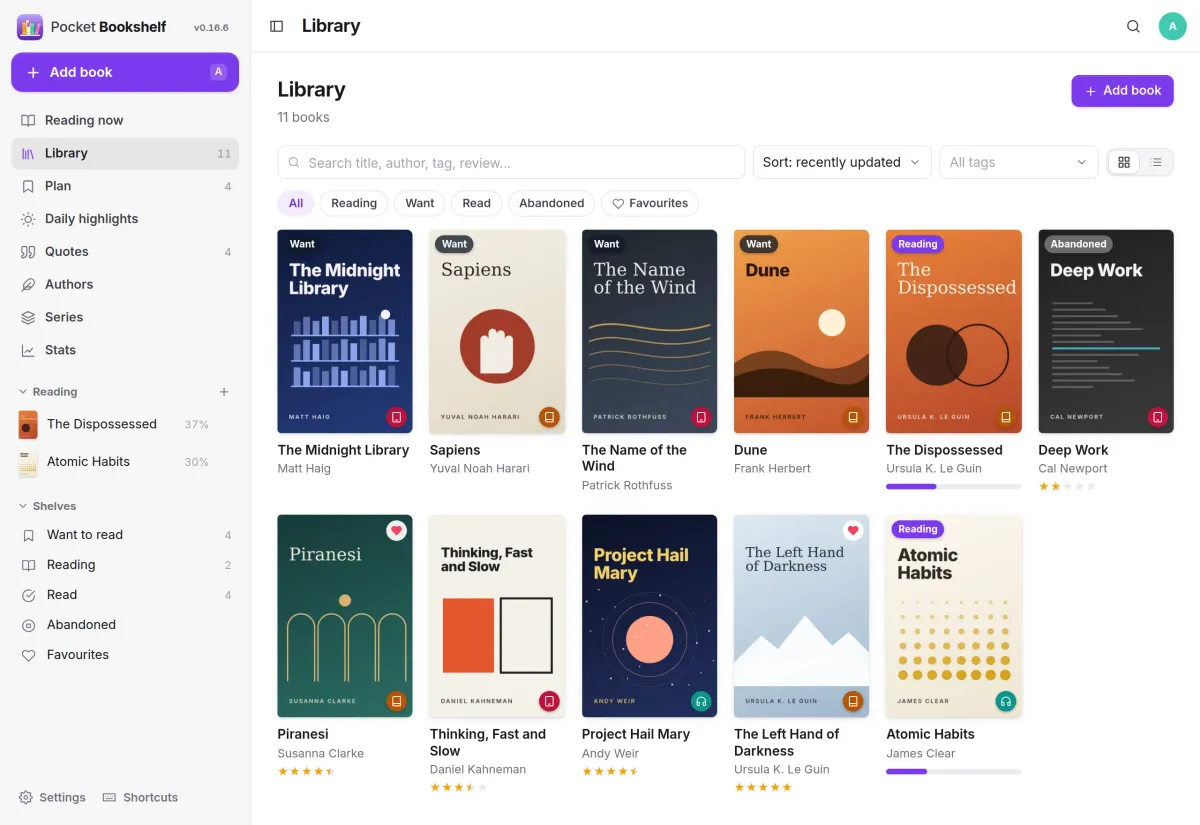Click format icon on The Name of the Wind
1200x825 pixels.
(701, 417)
